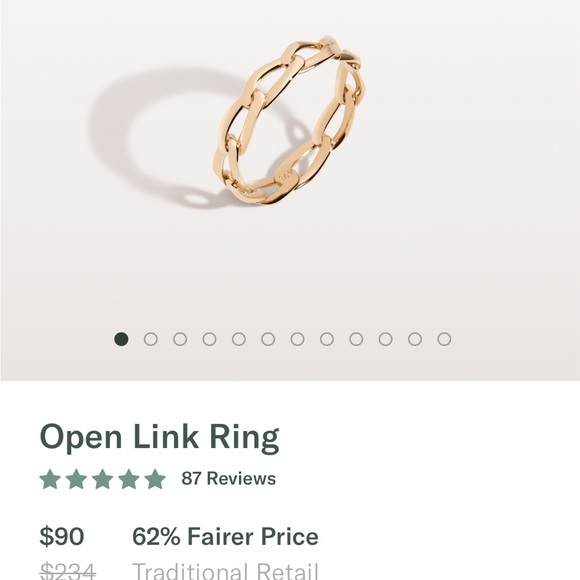Tap the gold ring product photo
Screen dimensions: 580x580
click(289, 121)
